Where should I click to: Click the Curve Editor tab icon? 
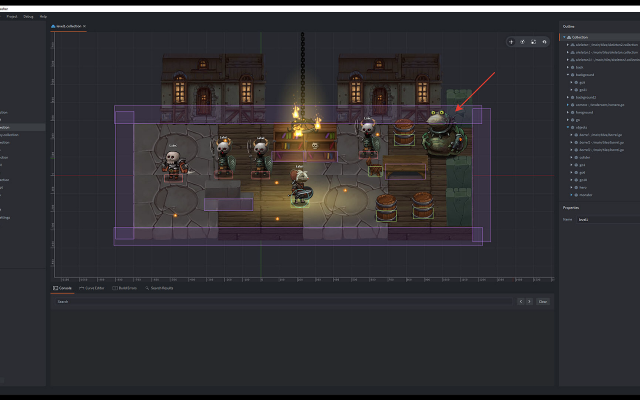tap(82, 288)
